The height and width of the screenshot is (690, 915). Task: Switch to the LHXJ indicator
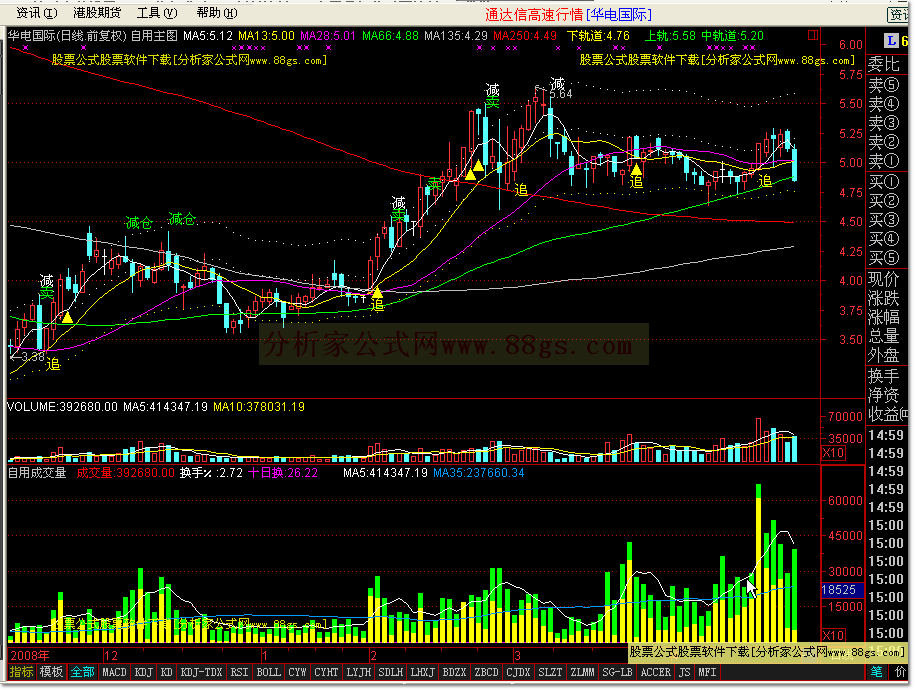pos(422,672)
